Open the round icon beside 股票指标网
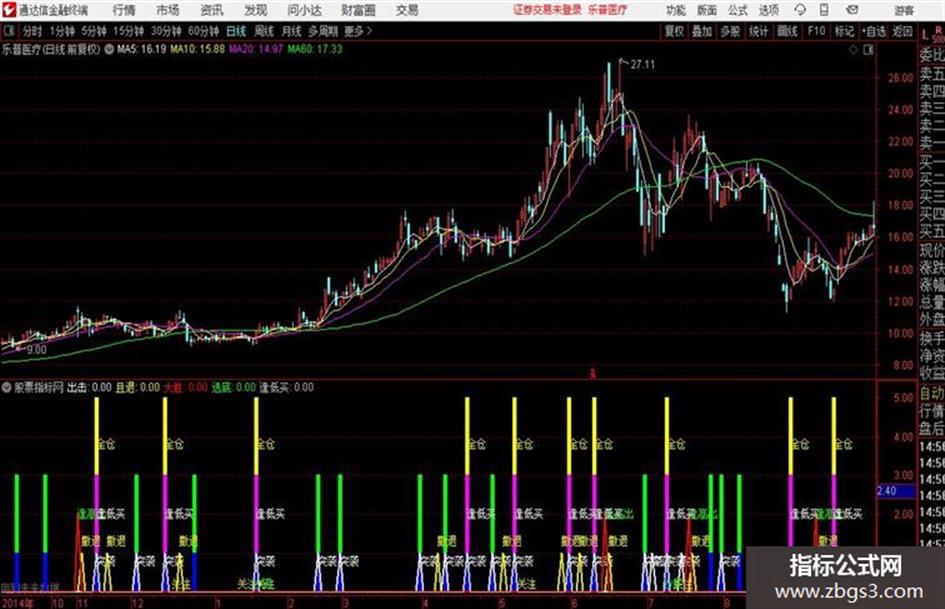The height and width of the screenshot is (609, 945). 7,388
